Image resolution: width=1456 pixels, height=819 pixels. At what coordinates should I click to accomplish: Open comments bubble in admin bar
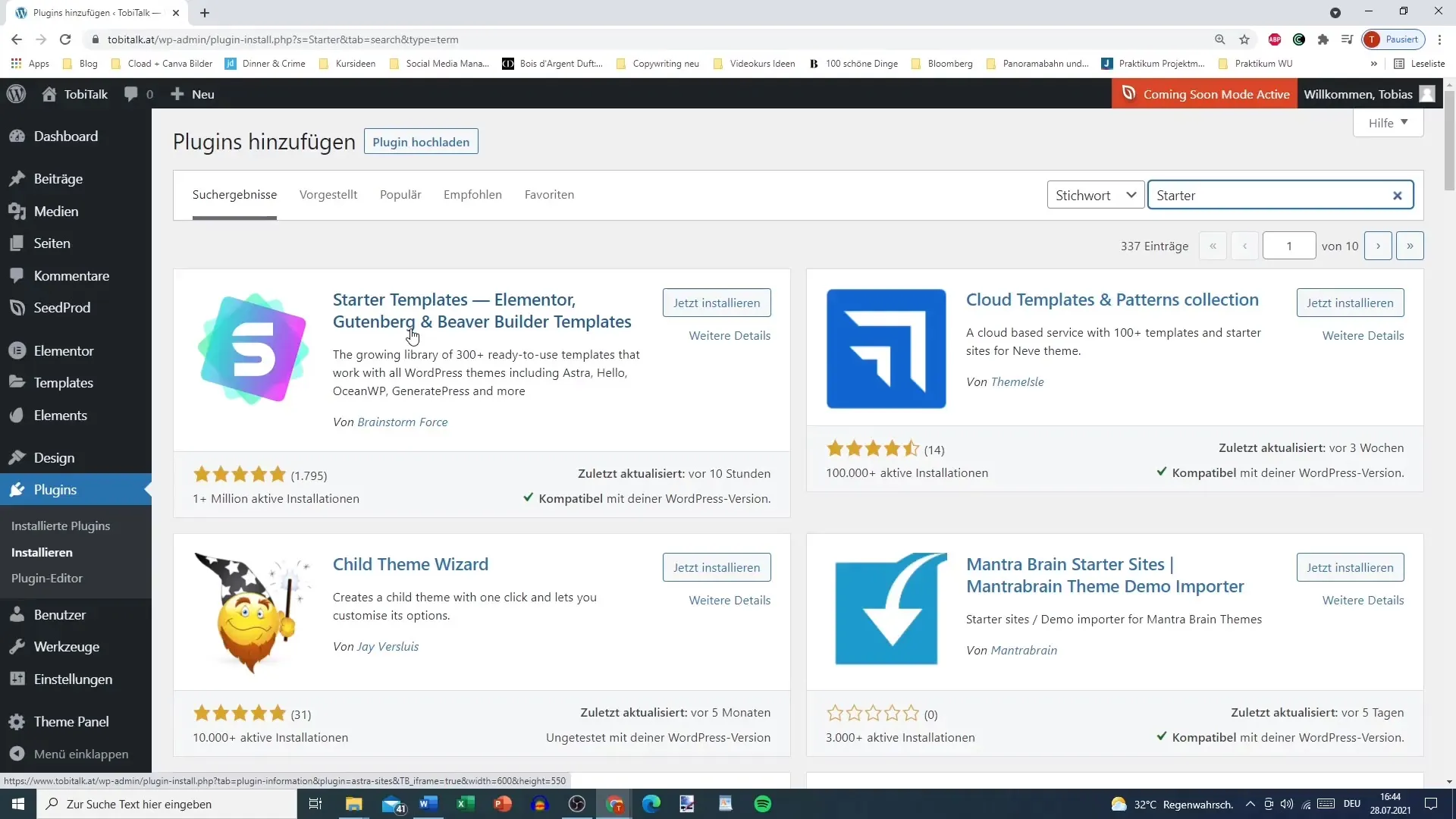139,94
